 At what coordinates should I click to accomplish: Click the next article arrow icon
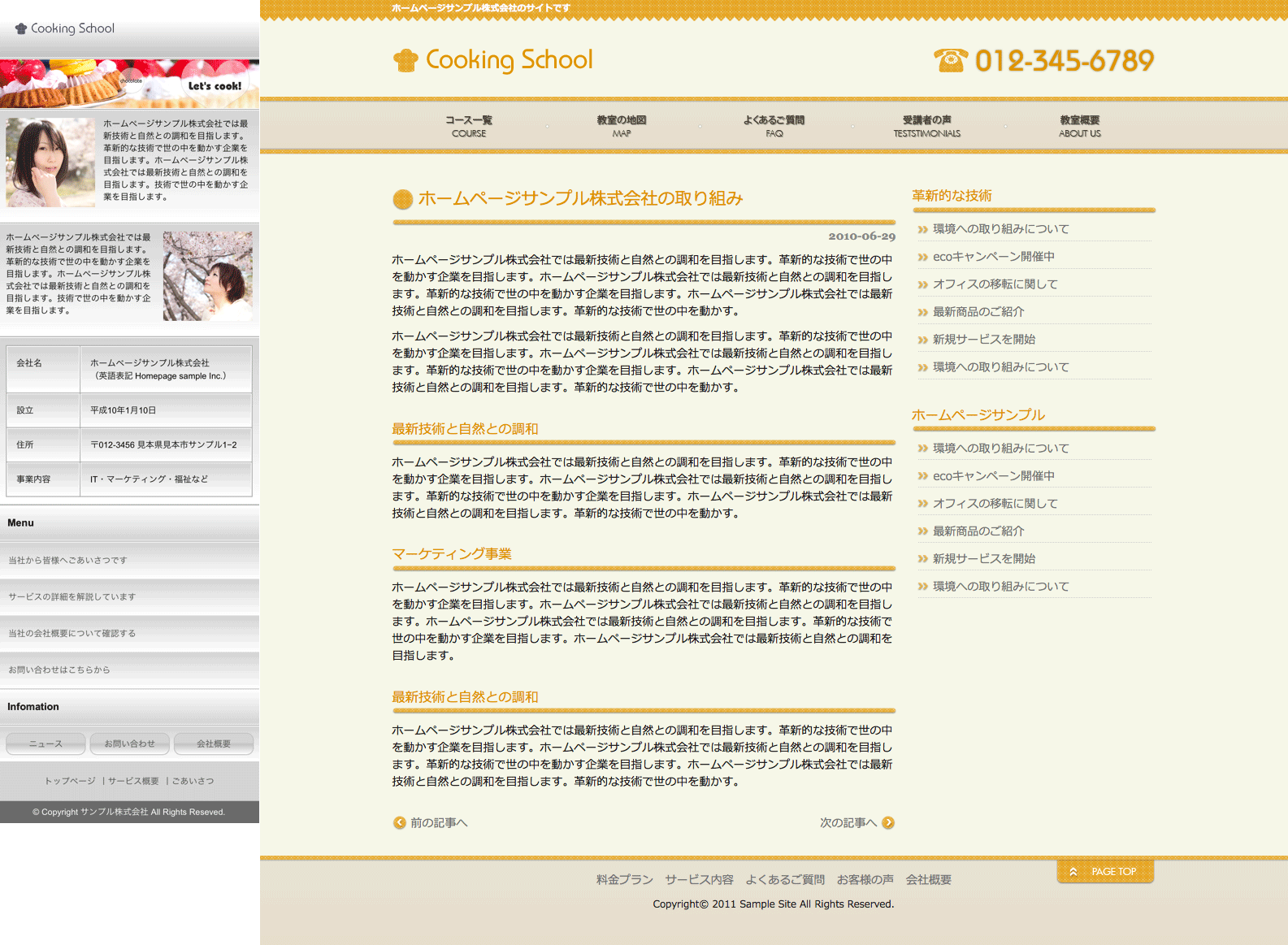[888, 822]
